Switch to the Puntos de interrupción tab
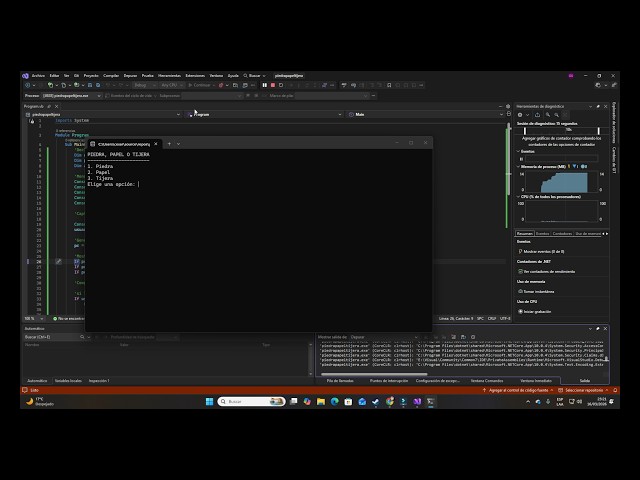This screenshot has height=480, width=640. click(389, 380)
